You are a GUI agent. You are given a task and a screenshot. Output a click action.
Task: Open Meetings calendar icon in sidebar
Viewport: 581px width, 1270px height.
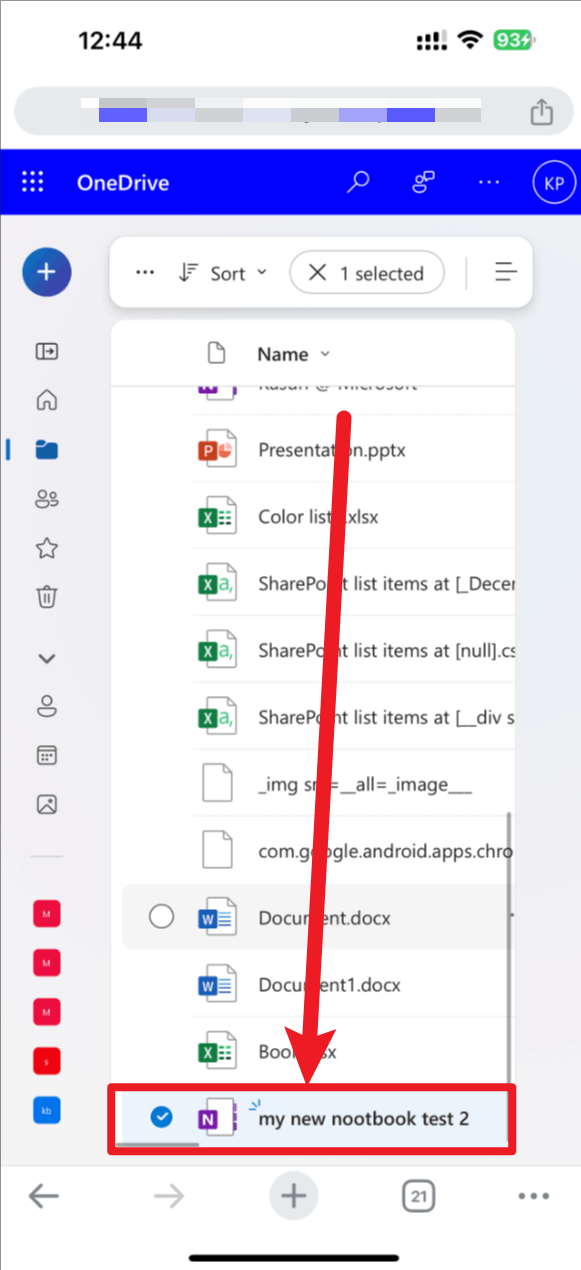46,755
